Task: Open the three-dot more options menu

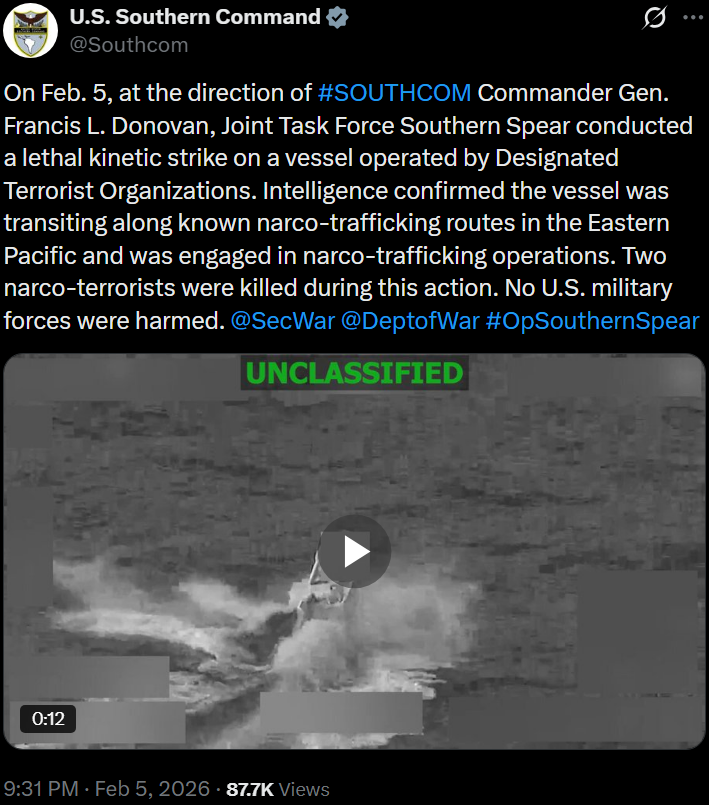Action: click(694, 17)
